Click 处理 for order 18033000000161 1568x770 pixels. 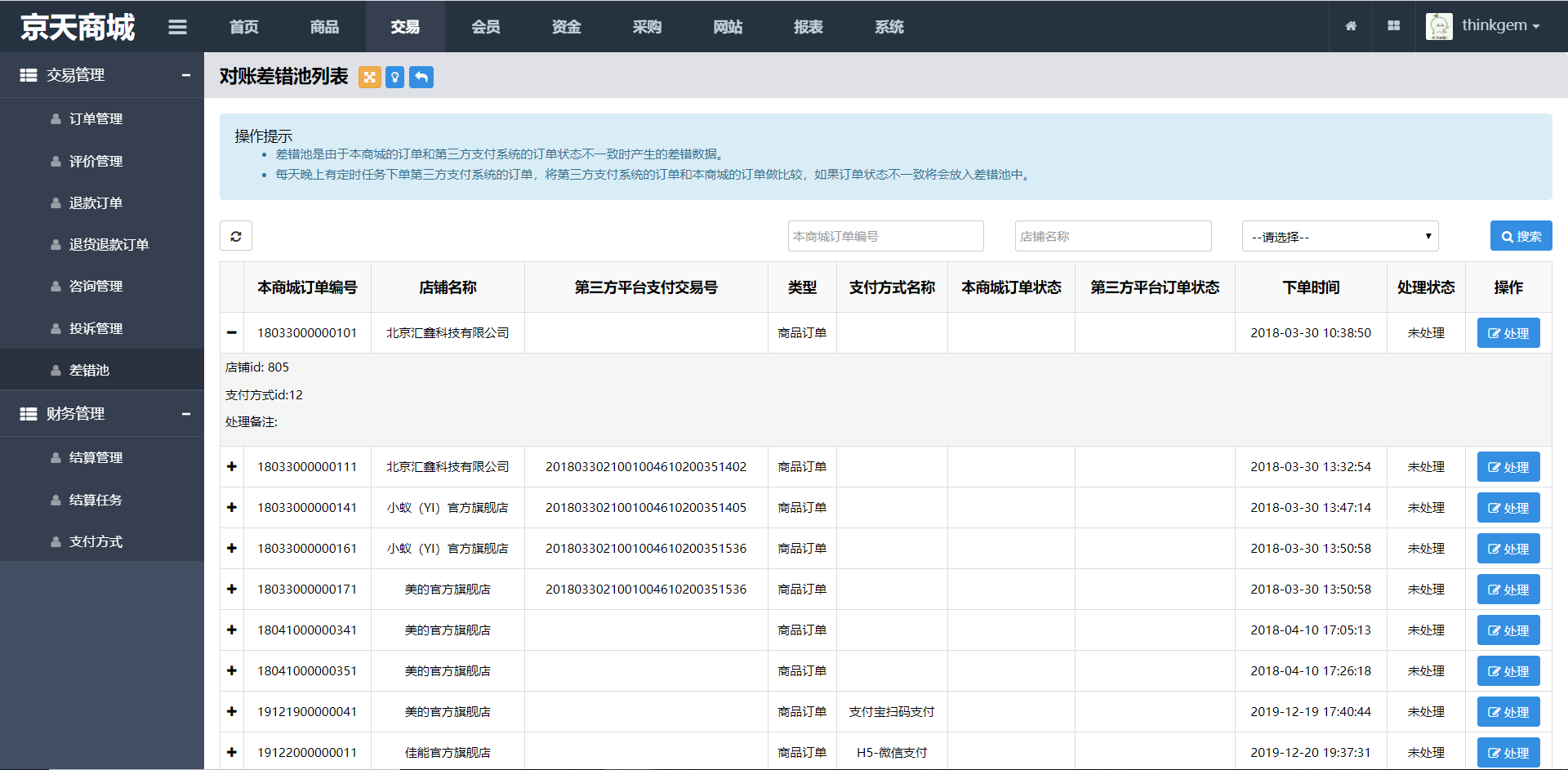point(1508,549)
